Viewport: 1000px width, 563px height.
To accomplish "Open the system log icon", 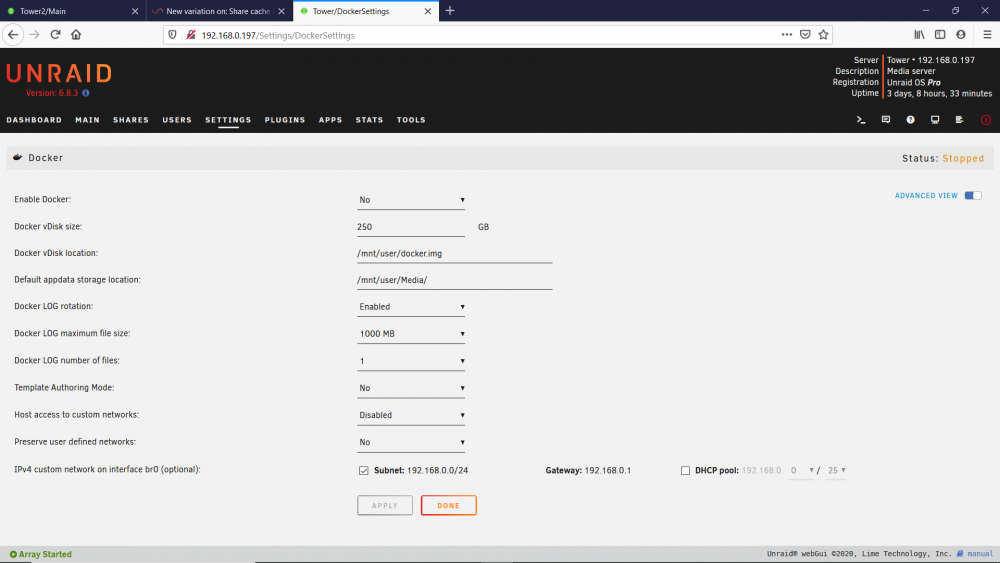I will [959, 120].
